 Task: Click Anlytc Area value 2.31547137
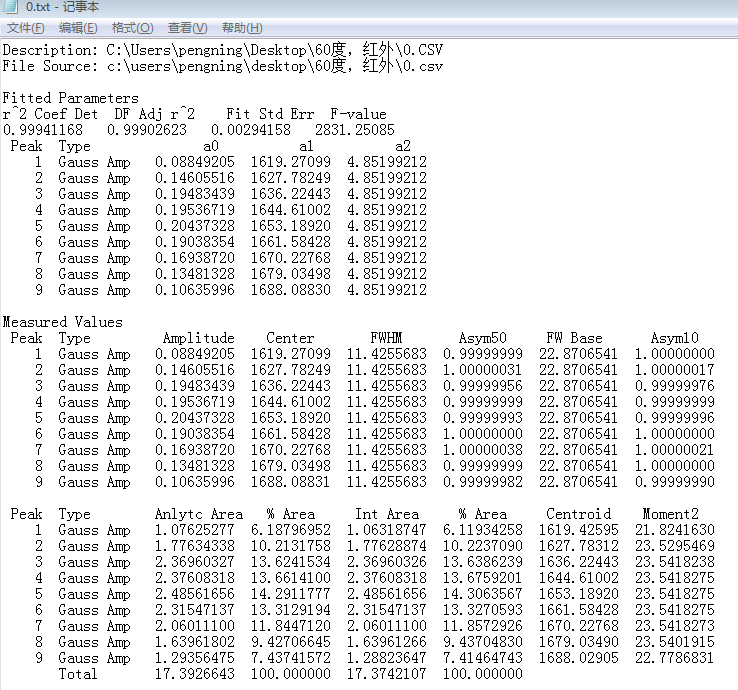(x=195, y=610)
